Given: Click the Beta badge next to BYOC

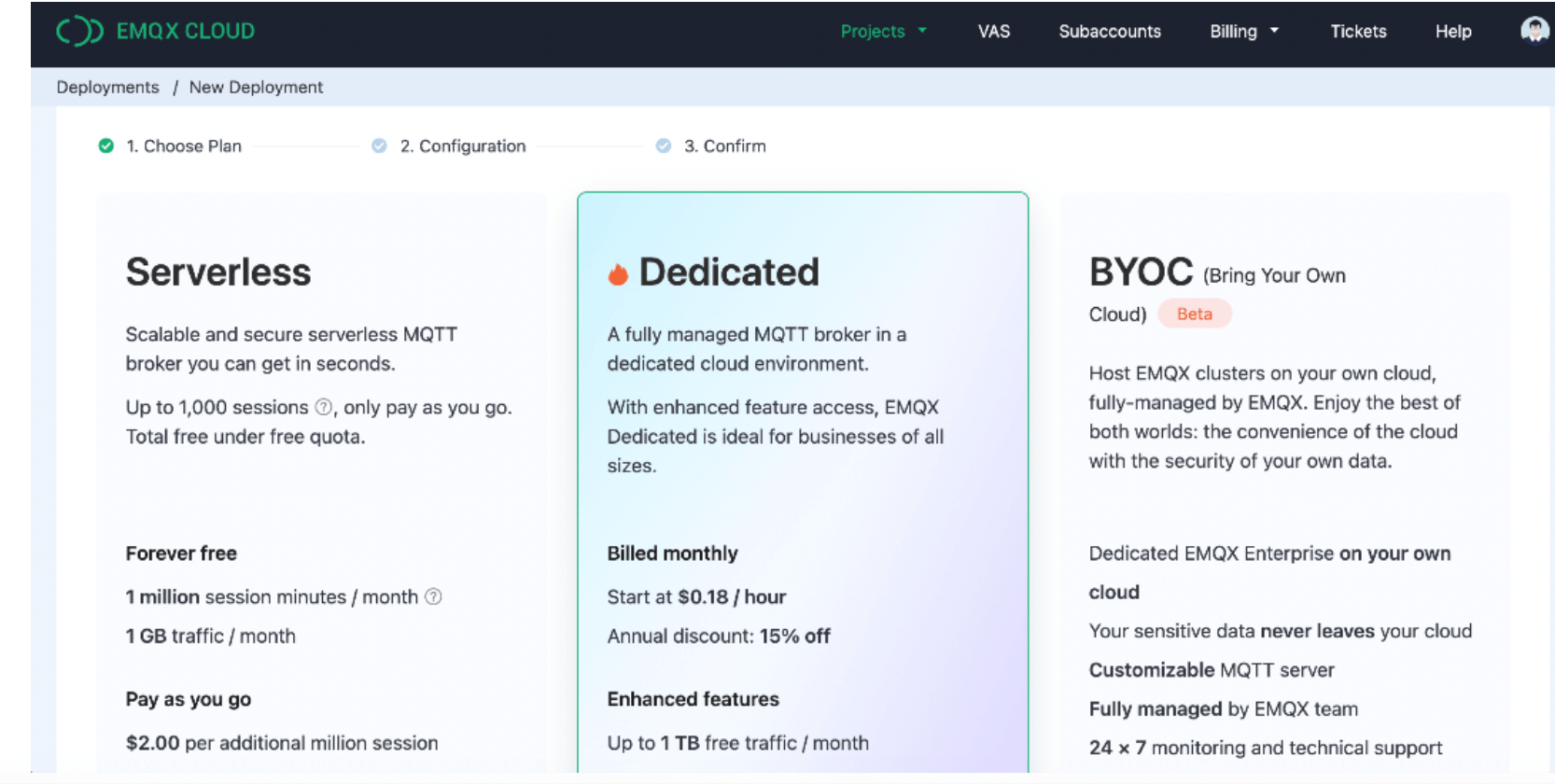Looking at the screenshot, I should pos(1194,314).
